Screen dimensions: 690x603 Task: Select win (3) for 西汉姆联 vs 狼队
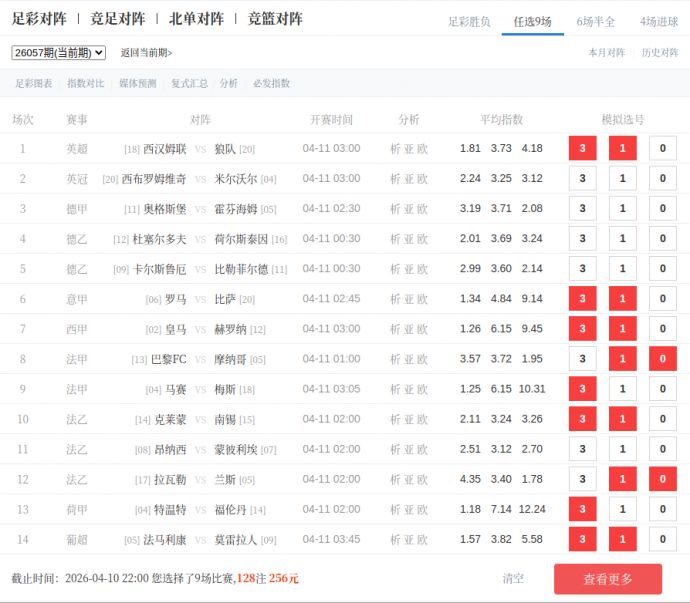(582, 149)
